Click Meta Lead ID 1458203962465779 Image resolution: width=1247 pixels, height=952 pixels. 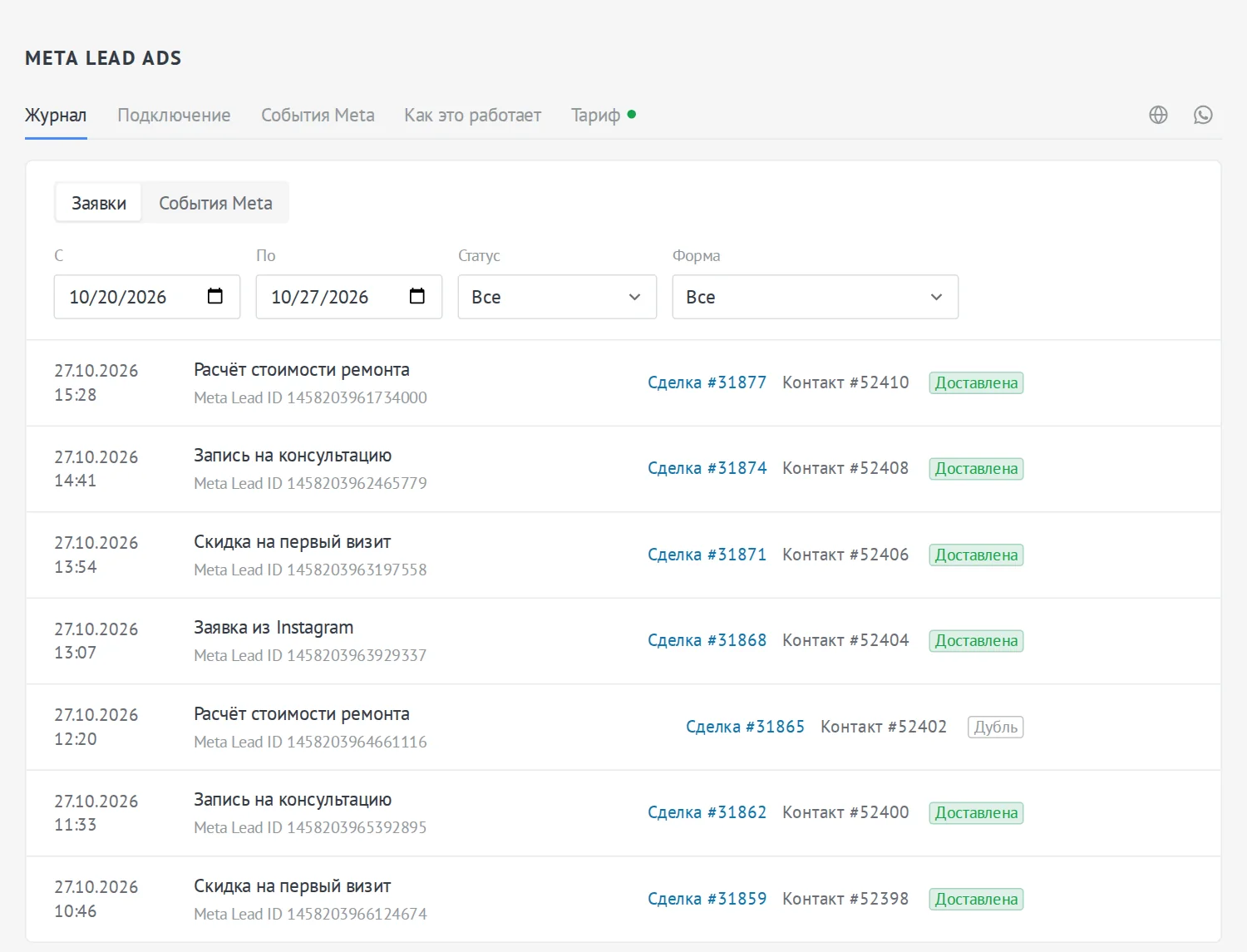pos(310,483)
